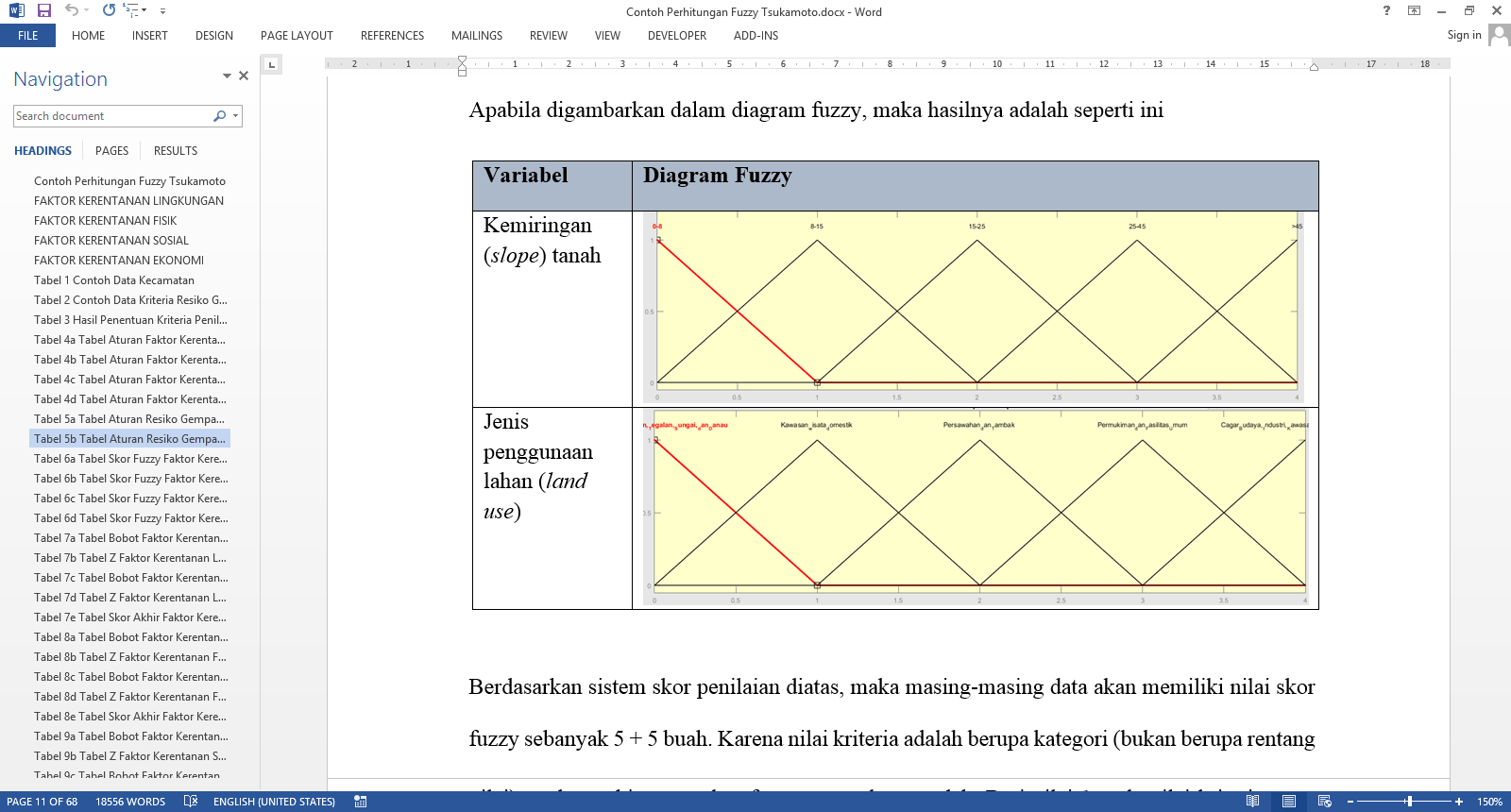Click the proofing errors book icon
Image resolution: width=1511 pixels, height=812 pixels.
click(191, 802)
